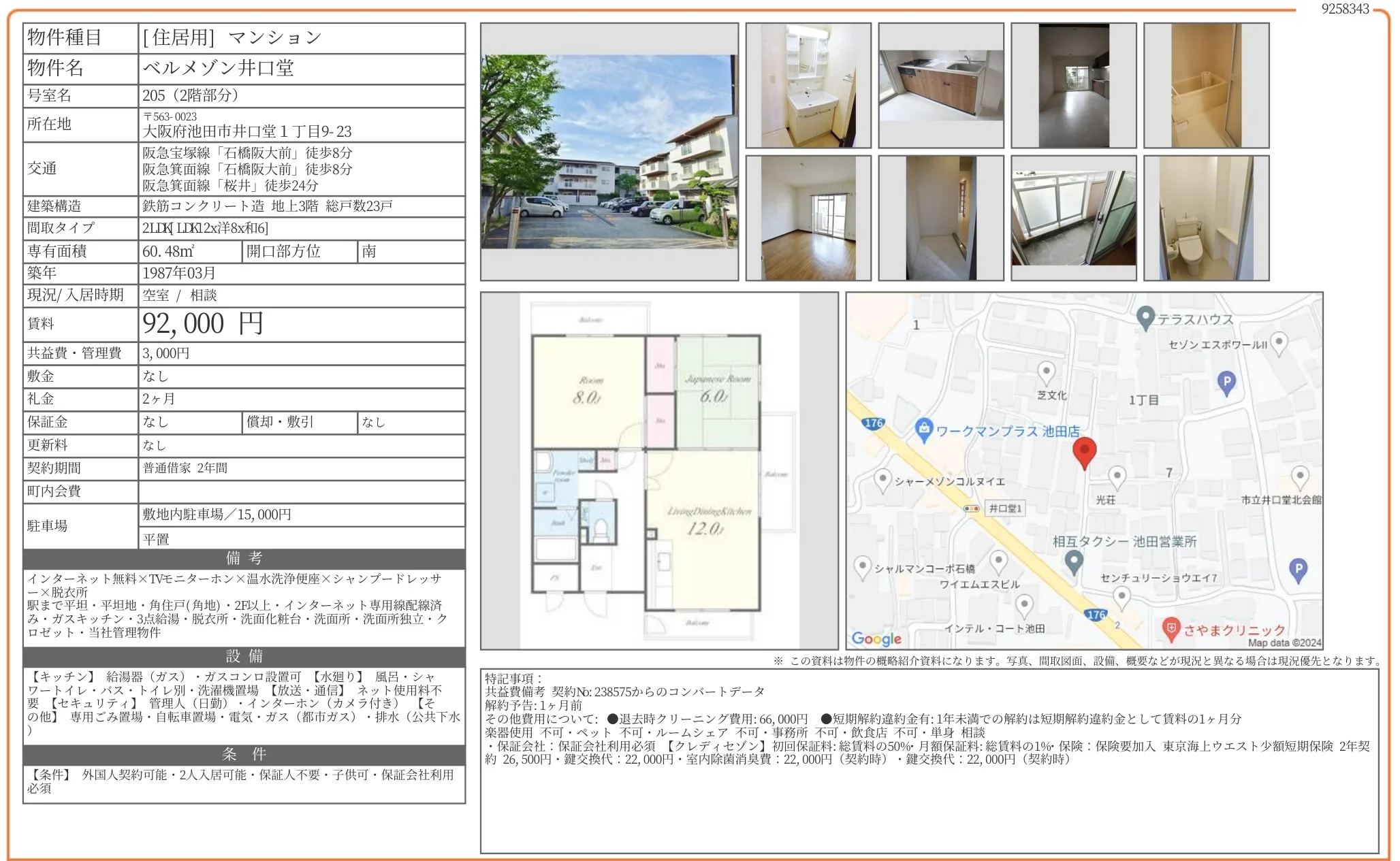Select the 芝文化 map pin

click(x=1046, y=372)
